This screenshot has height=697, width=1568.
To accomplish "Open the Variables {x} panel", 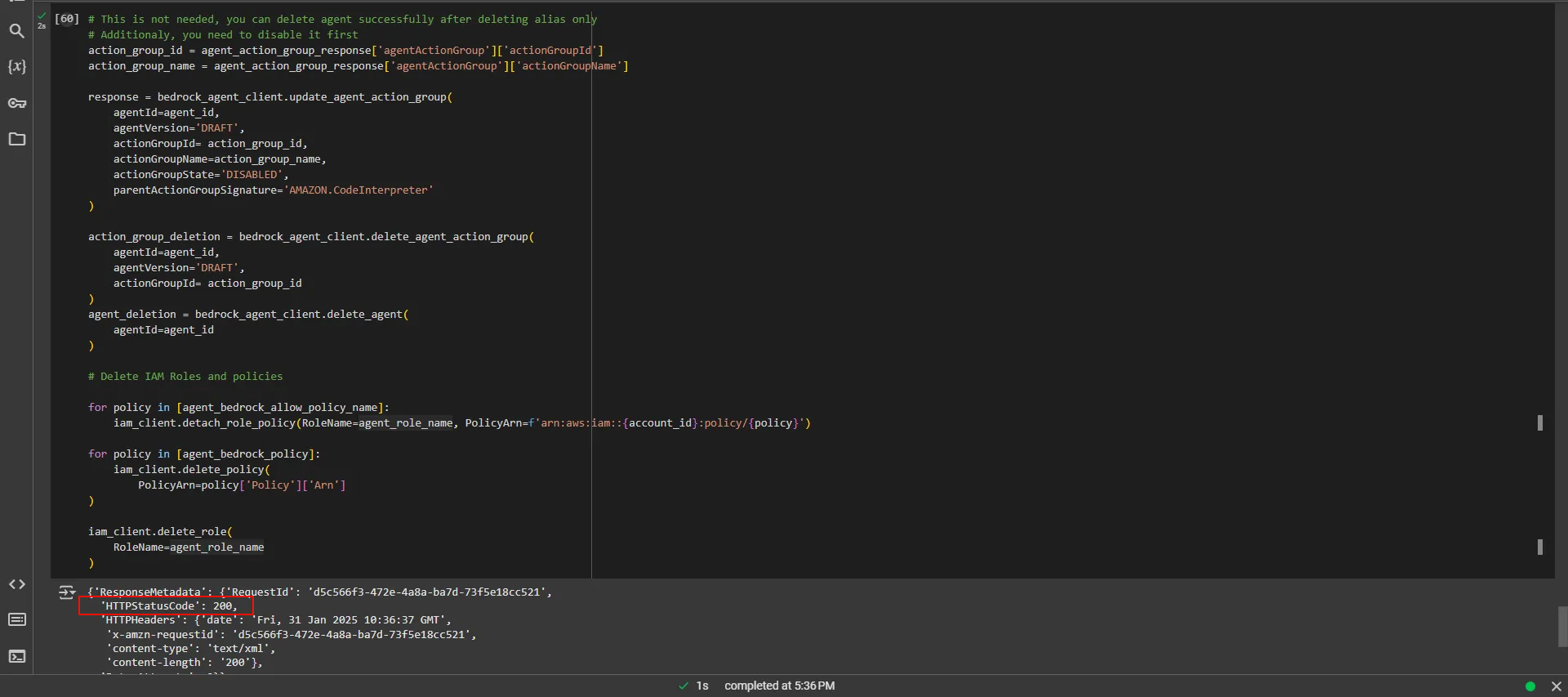I will pyautogui.click(x=16, y=67).
